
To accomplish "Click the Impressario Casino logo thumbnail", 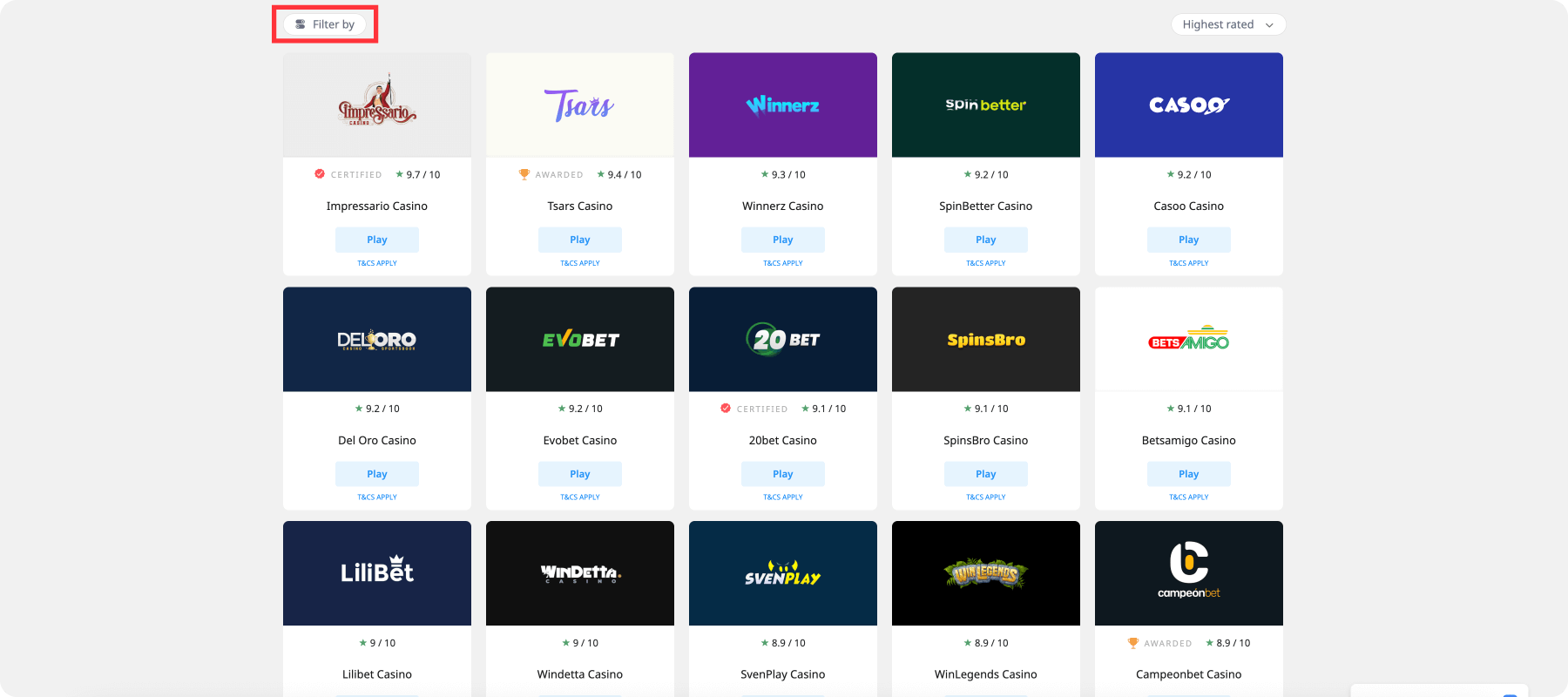I will coord(377,105).
